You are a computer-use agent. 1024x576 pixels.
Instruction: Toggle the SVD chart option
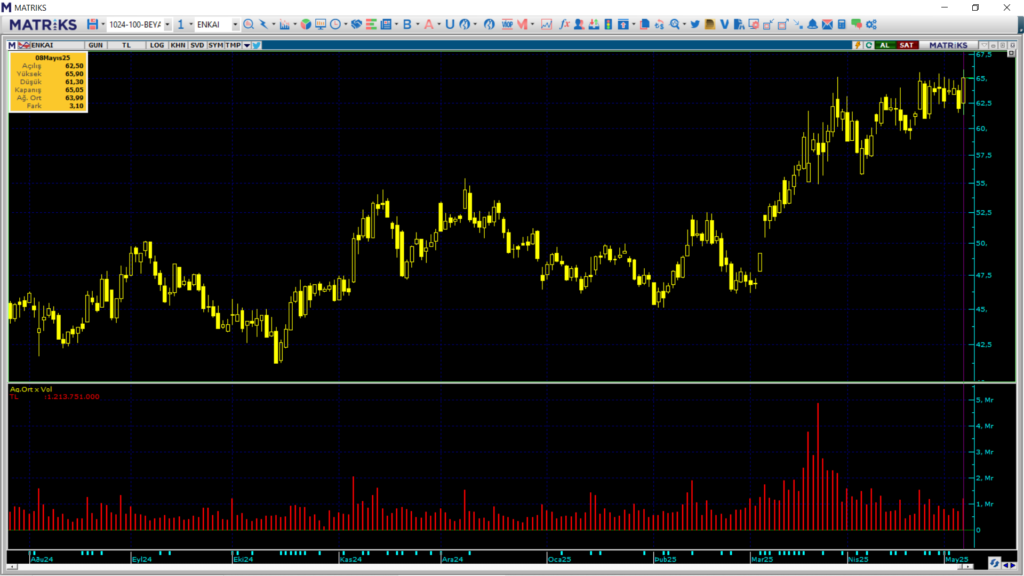pos(197,45)
